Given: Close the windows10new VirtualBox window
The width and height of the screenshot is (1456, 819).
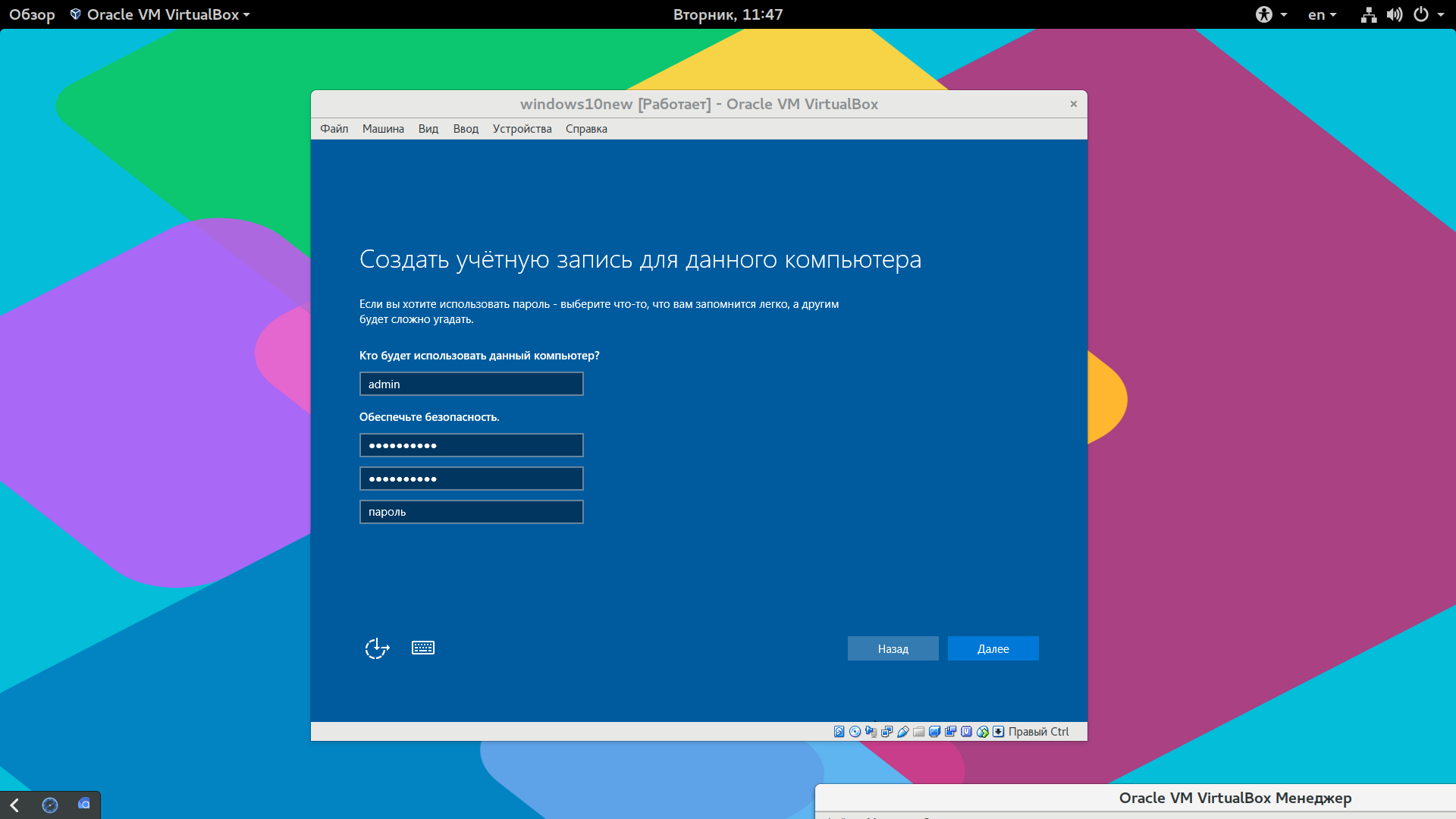Looking at the screenshot, I should click(x=1074, y=104).
